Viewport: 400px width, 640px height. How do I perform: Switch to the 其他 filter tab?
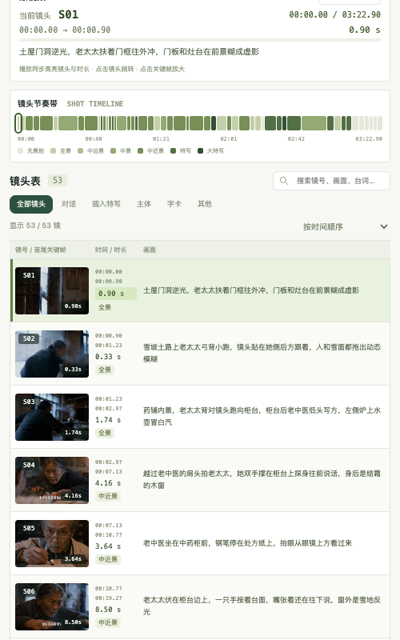point(205,204)
